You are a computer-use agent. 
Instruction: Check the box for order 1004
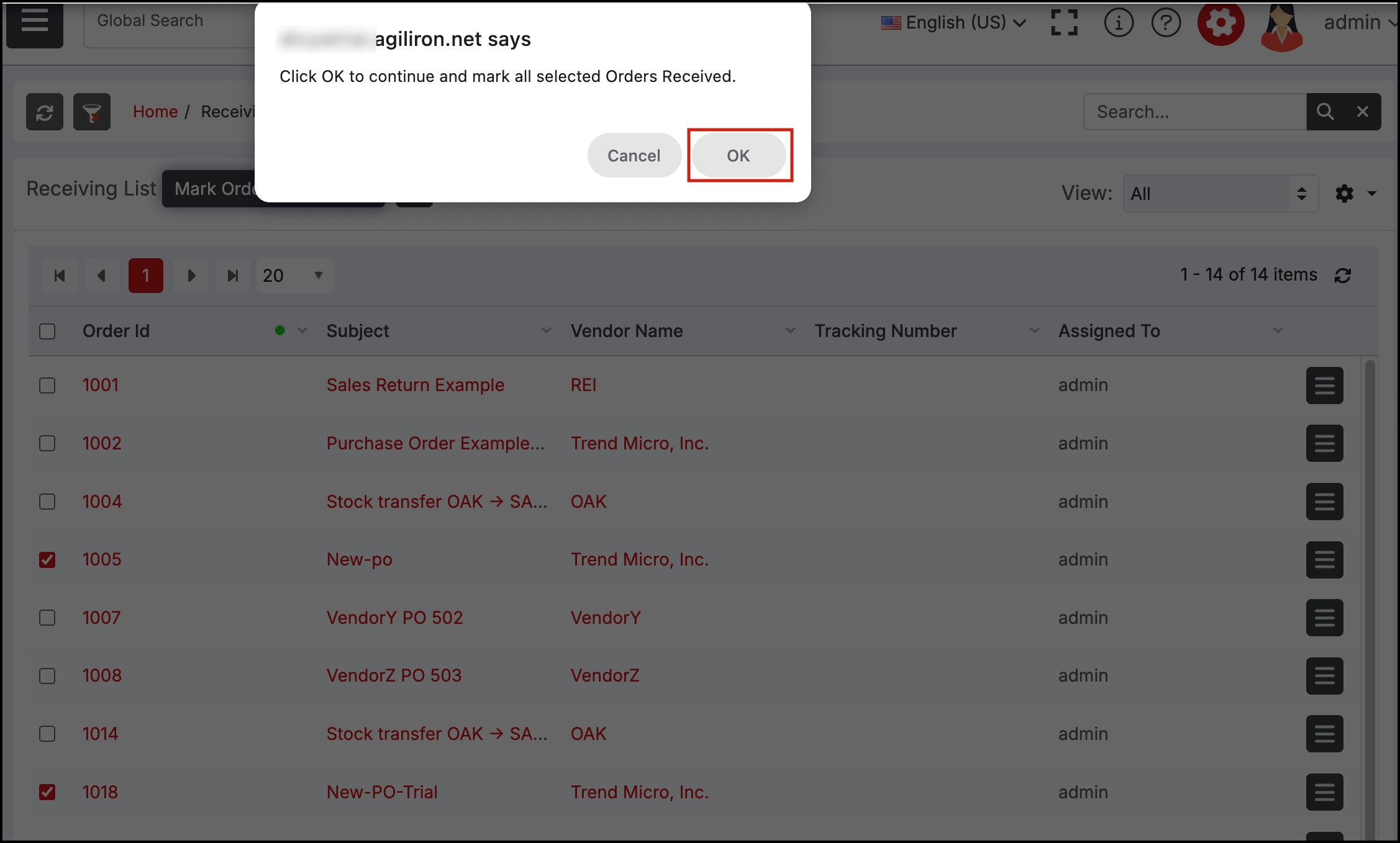(x=47, y=502)
